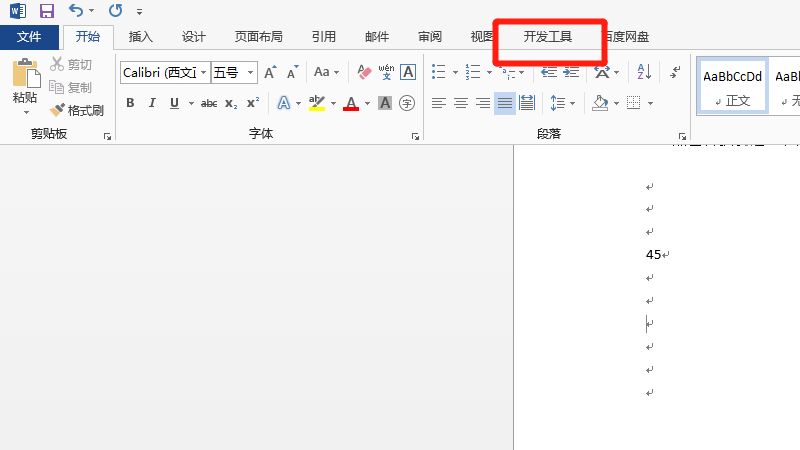Click the Sort A-Z icon
The width and height of the screenshot is (800, 450).
pyautogui.click(x=644, y=72)
